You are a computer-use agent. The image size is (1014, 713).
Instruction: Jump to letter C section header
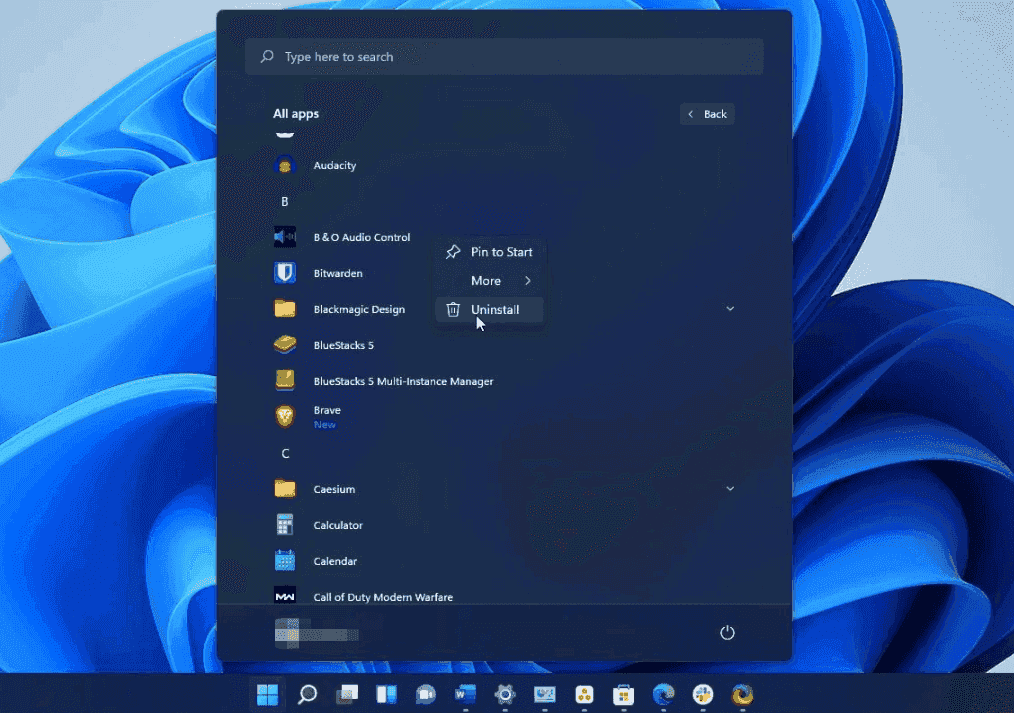285,453
